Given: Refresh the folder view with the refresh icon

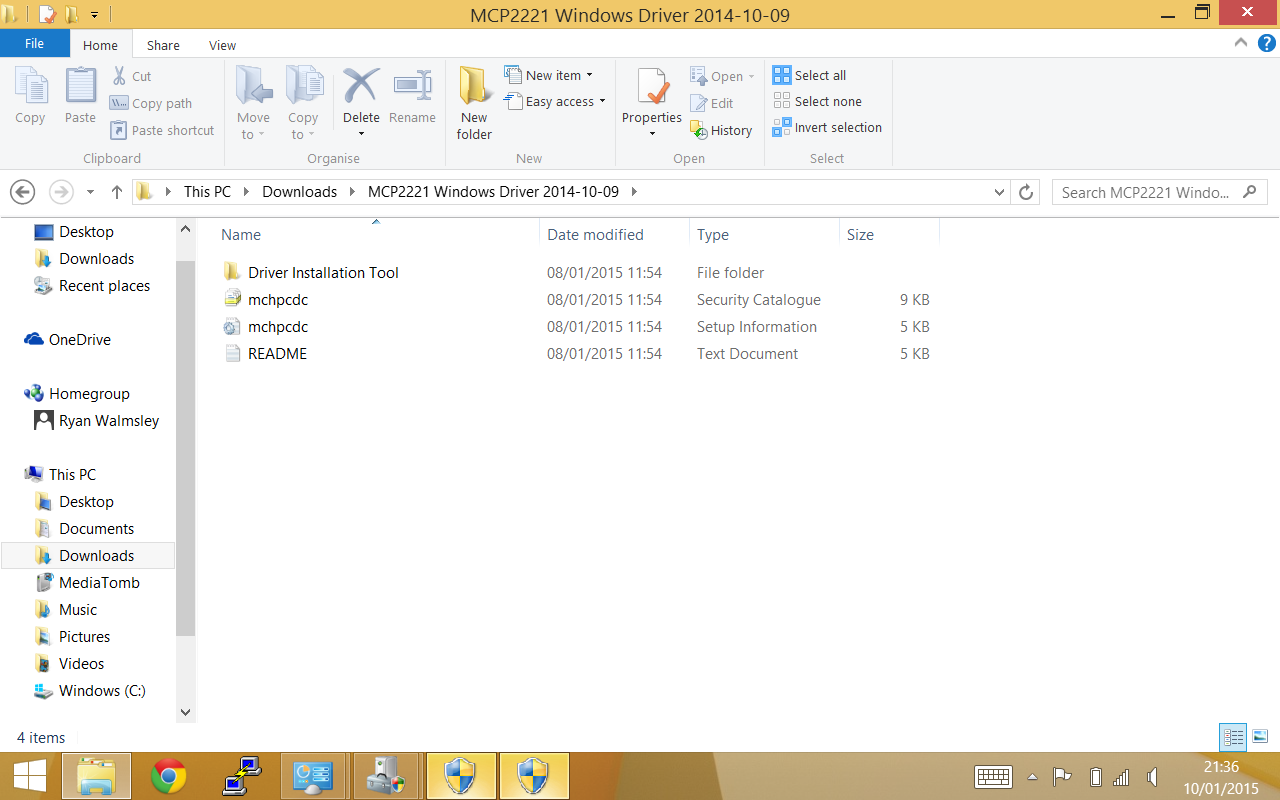Looking at the screenshot, I should 1025,191.
